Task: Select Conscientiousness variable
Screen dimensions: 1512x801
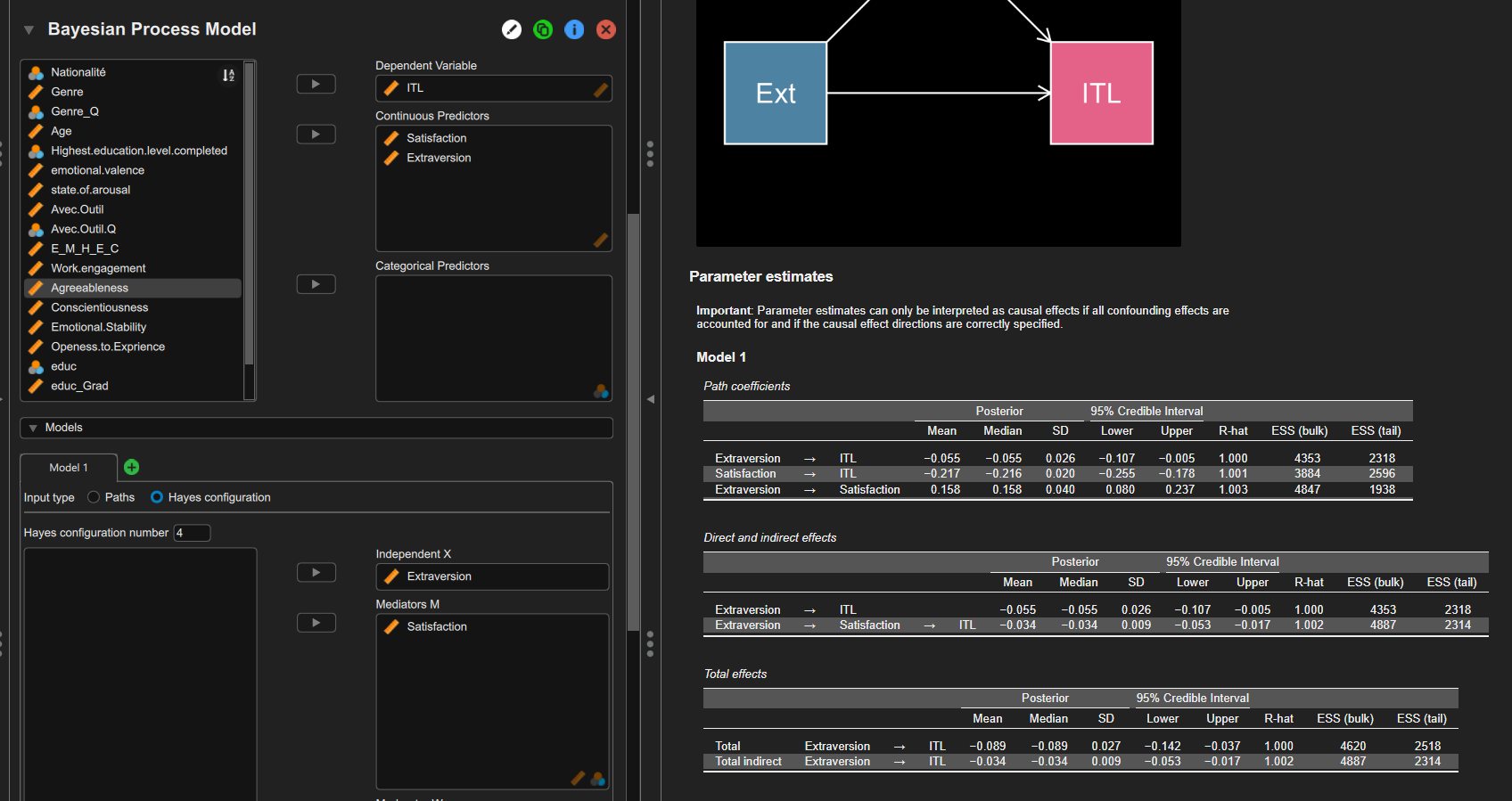Action: 132,307
